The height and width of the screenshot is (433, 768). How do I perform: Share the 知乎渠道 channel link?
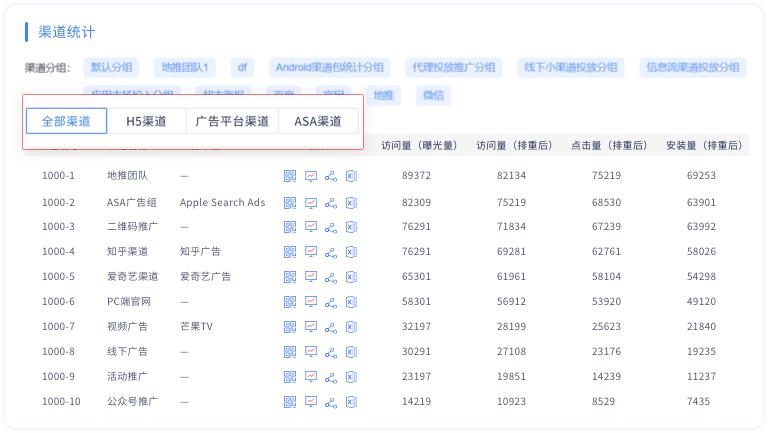click(331, 252)
